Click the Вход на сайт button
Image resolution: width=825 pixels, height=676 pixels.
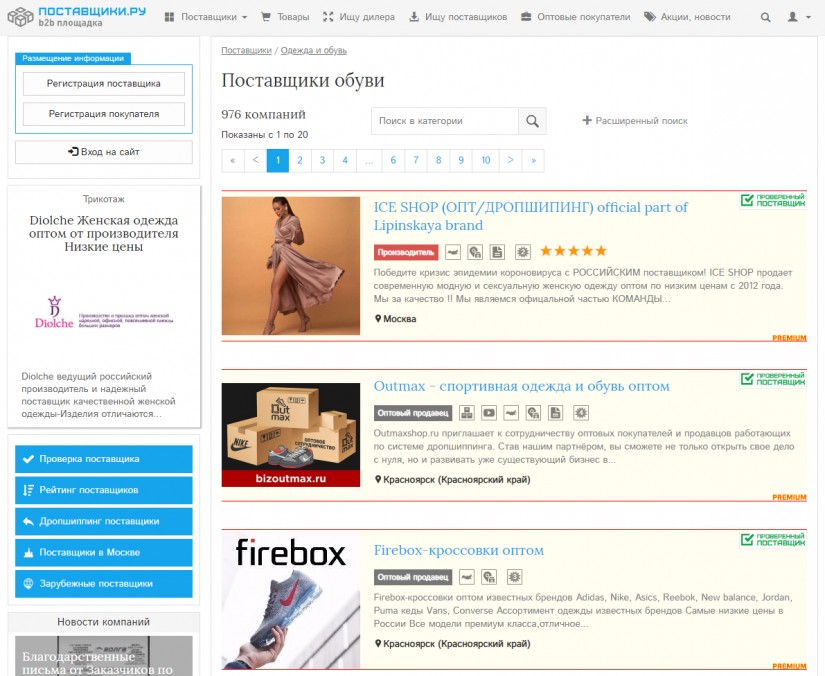(104, 152)
